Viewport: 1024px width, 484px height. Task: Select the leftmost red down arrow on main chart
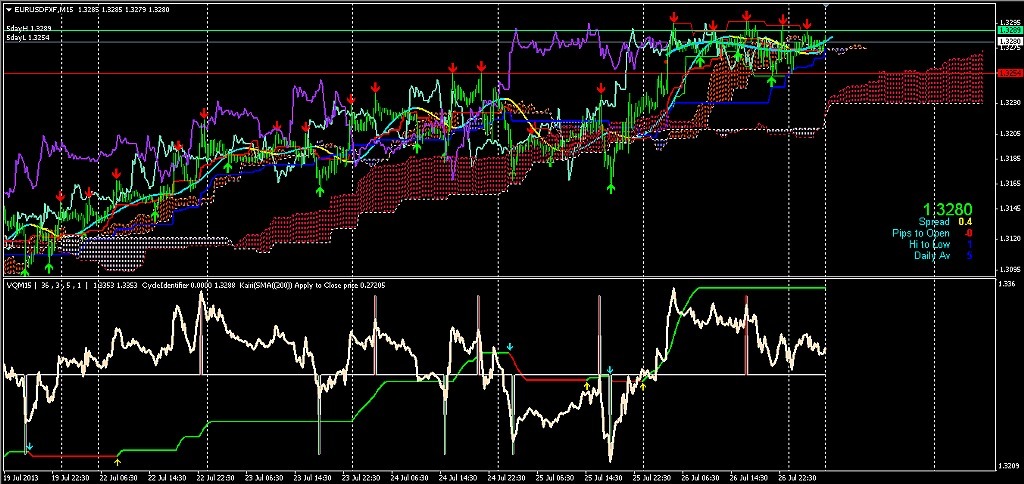click(59, 196)
